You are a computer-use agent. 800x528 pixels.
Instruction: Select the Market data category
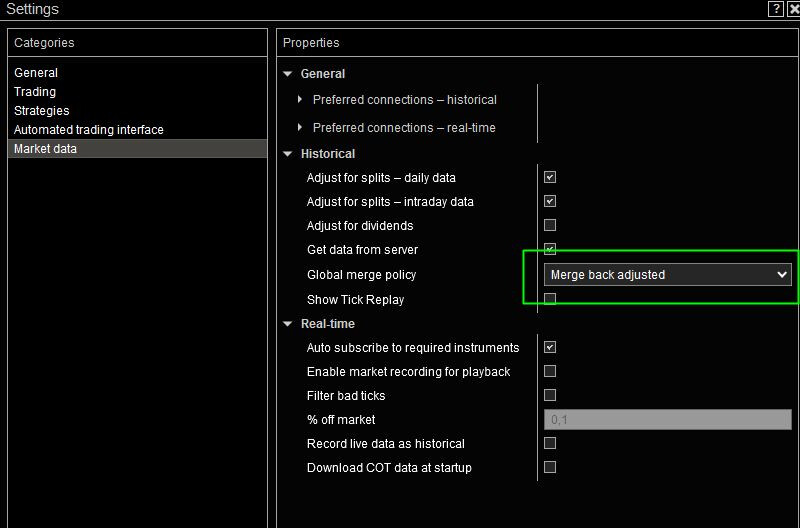coord(46,149)
